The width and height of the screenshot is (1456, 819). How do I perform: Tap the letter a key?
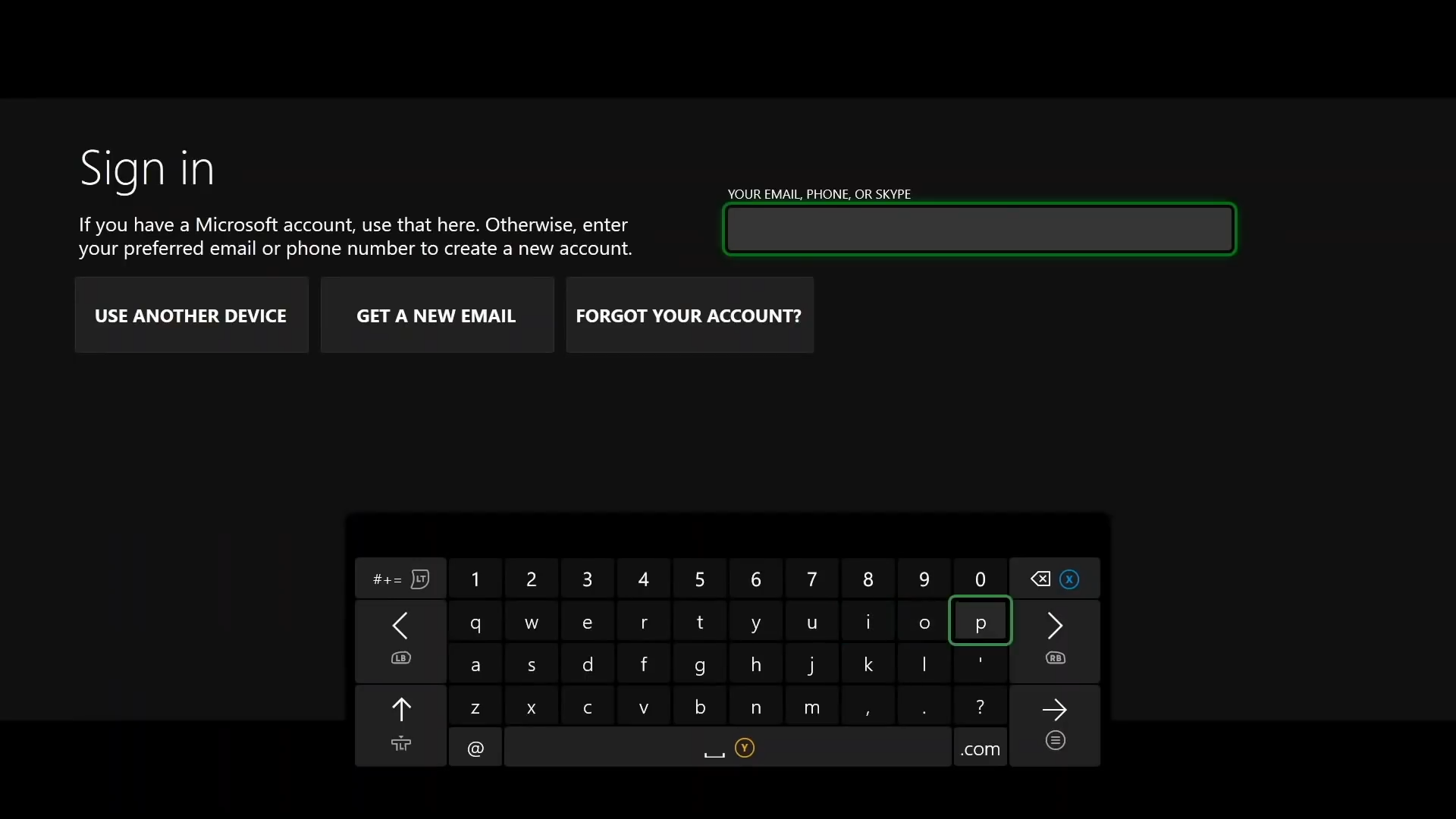pos(475,664)
